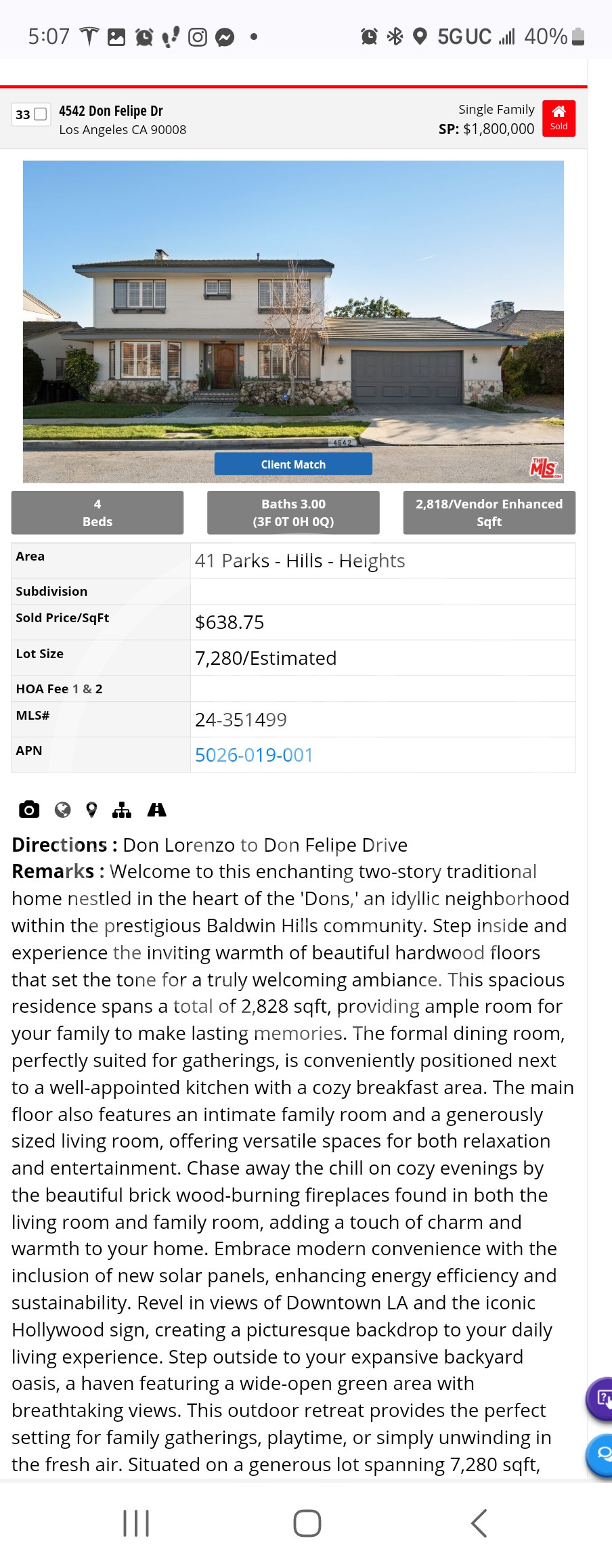Click the Client Match button
This screenshot has height=1568, width=612.
click(x=293, y=464)
